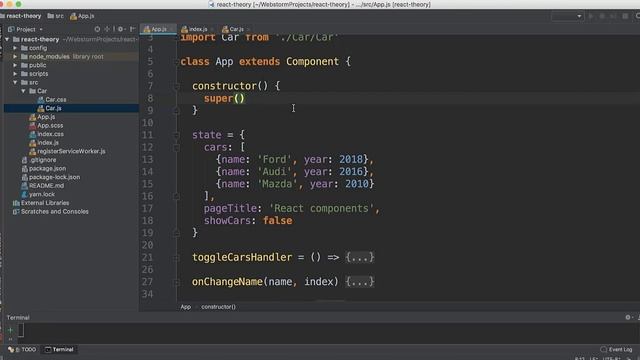Collapse the react-theory root folder

tap(7, 40)
